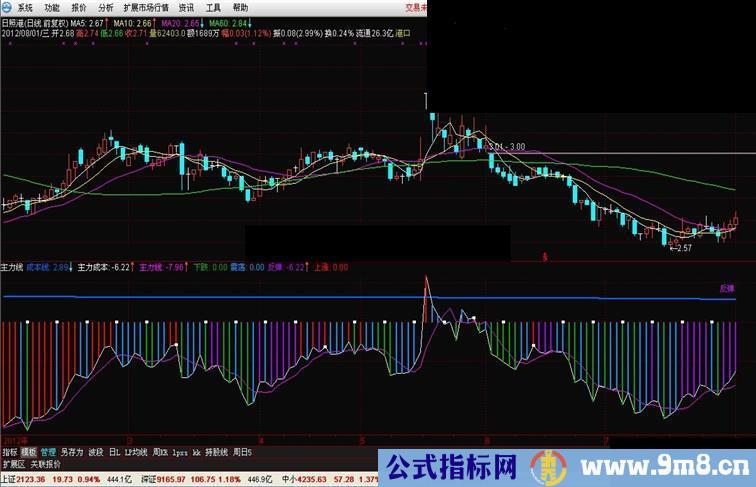Select the 模板 tab
The height and width of the screenshot is (487, 756).
pyautogui.click(x=29, y=452)
